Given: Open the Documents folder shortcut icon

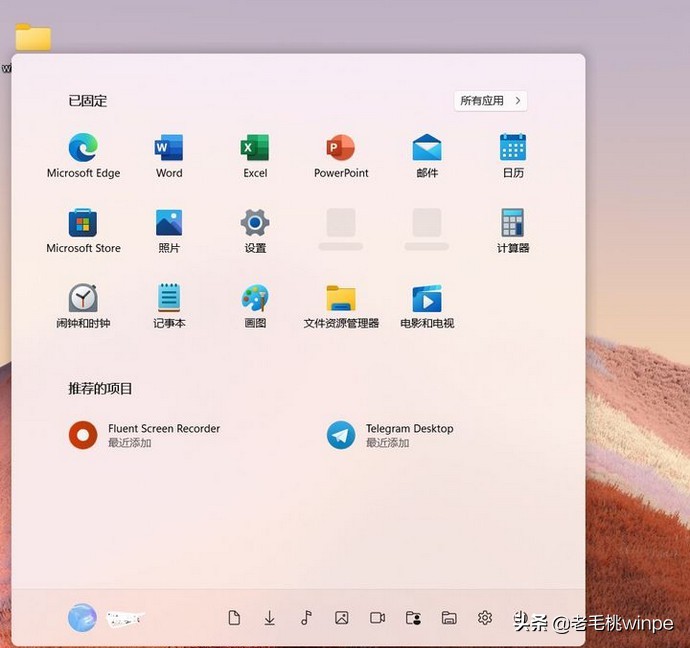Looking at the screenshot, I should [234, 618].
